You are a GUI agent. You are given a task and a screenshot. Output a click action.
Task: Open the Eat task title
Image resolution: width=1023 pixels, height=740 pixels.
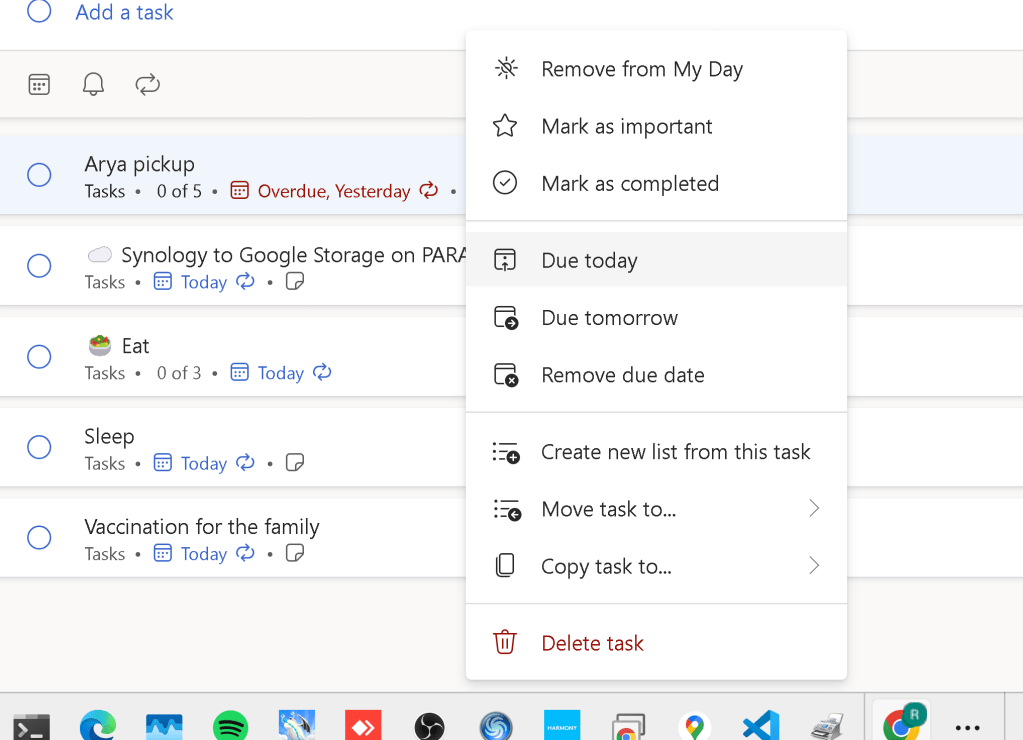136,346
